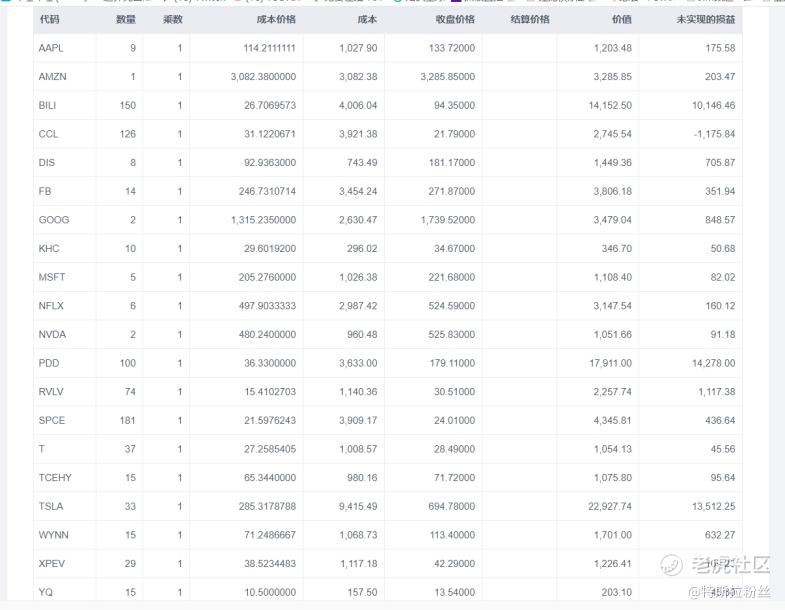Click the 价值 column header
785x610 pixels.
(622, 20)
